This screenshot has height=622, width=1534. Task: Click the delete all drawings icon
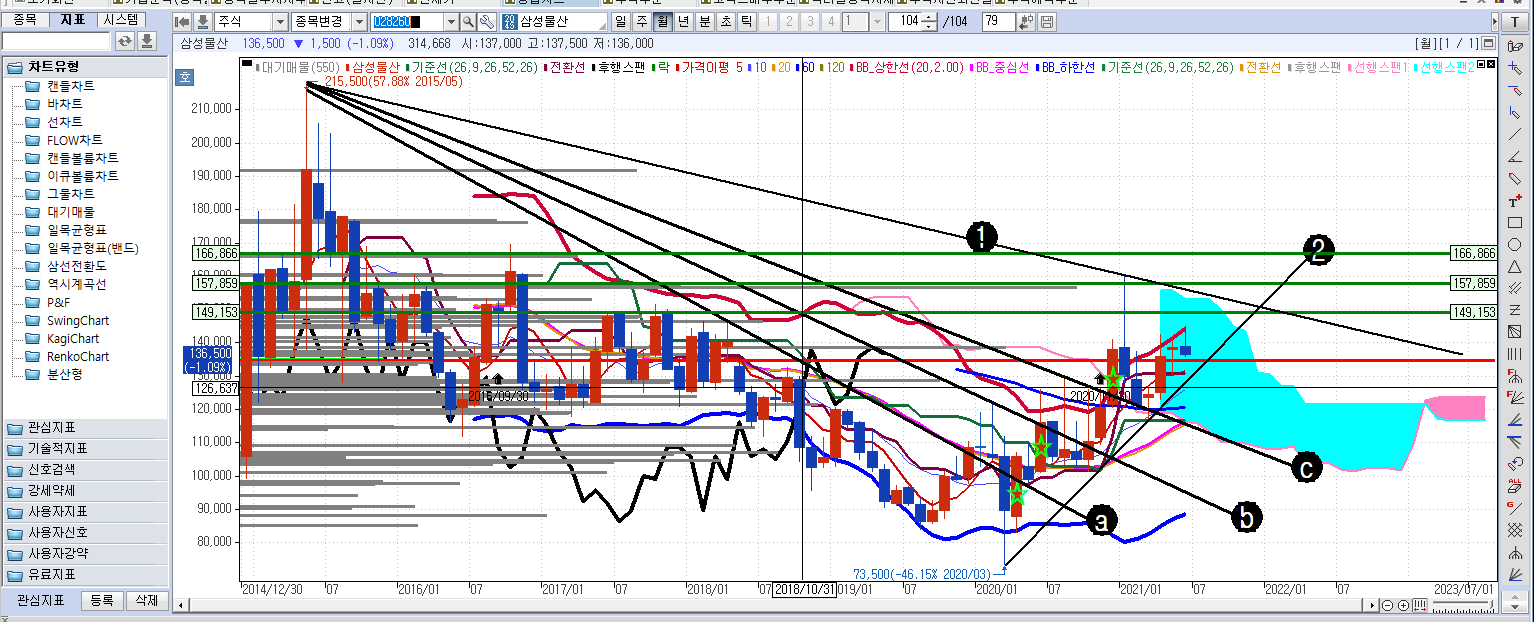(x=1515, y=486)
